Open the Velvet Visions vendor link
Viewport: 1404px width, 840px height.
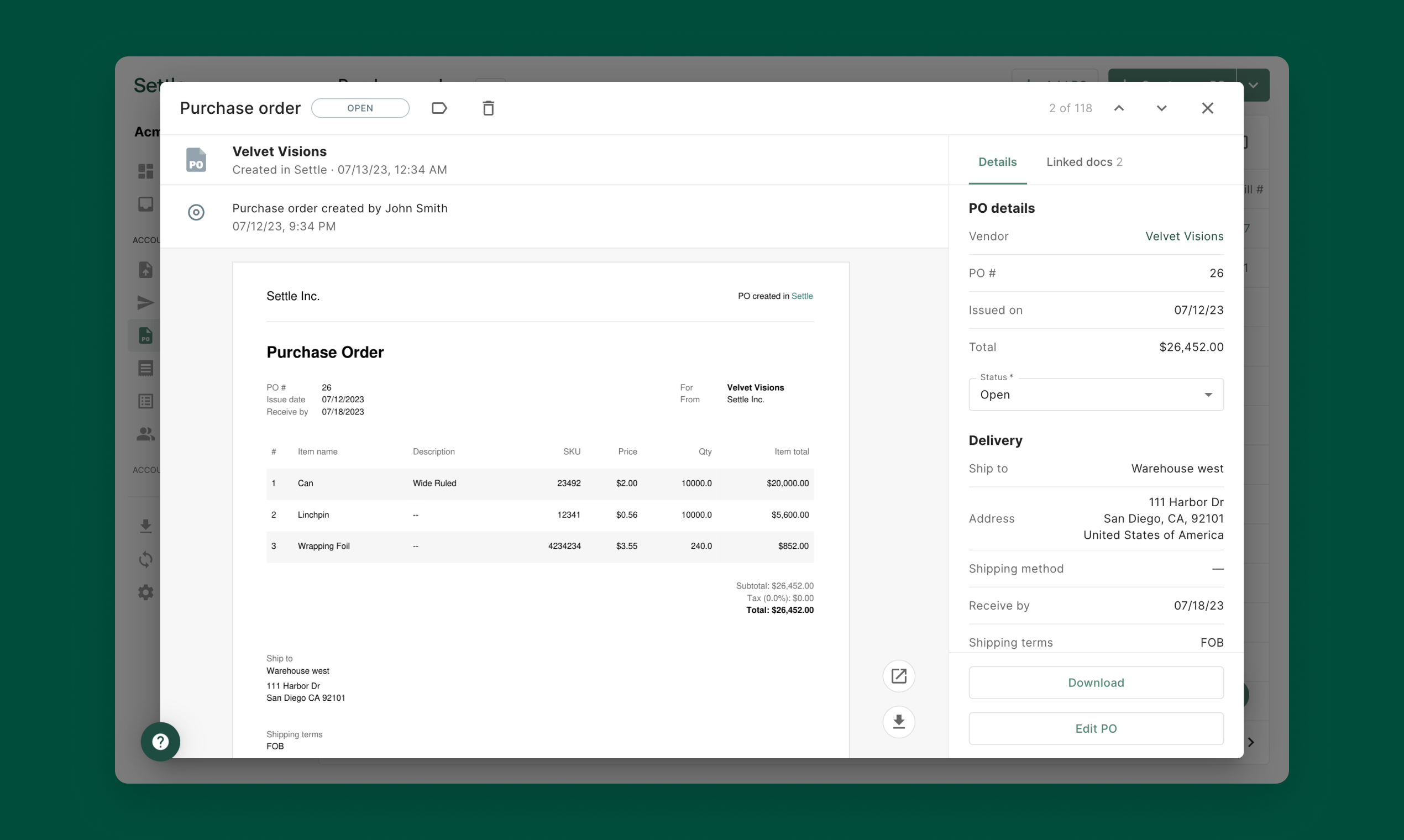[x=1185, y=236]
